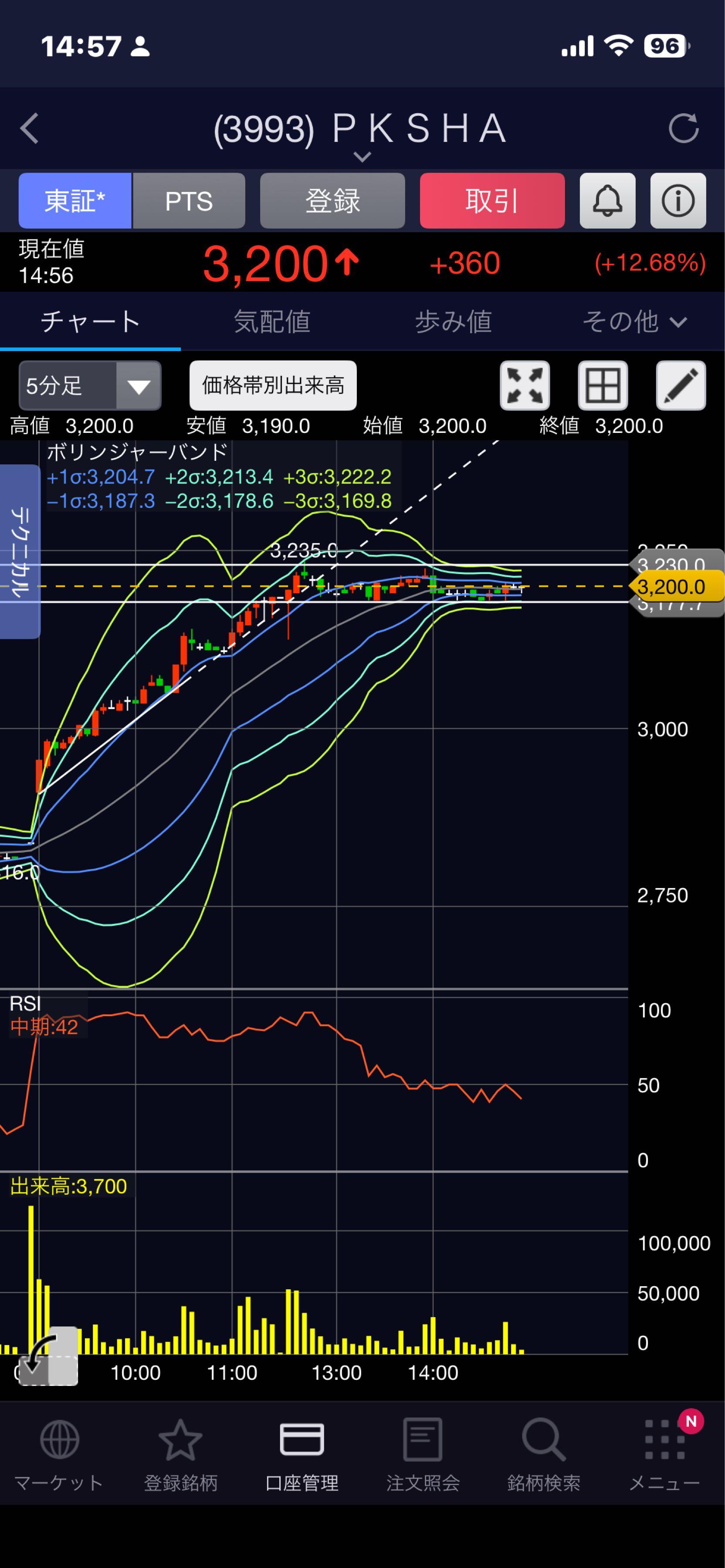The image size is (725, 1568).
Task: Open the chart drawing pencil tool
Action: click(x=680, y=386)
